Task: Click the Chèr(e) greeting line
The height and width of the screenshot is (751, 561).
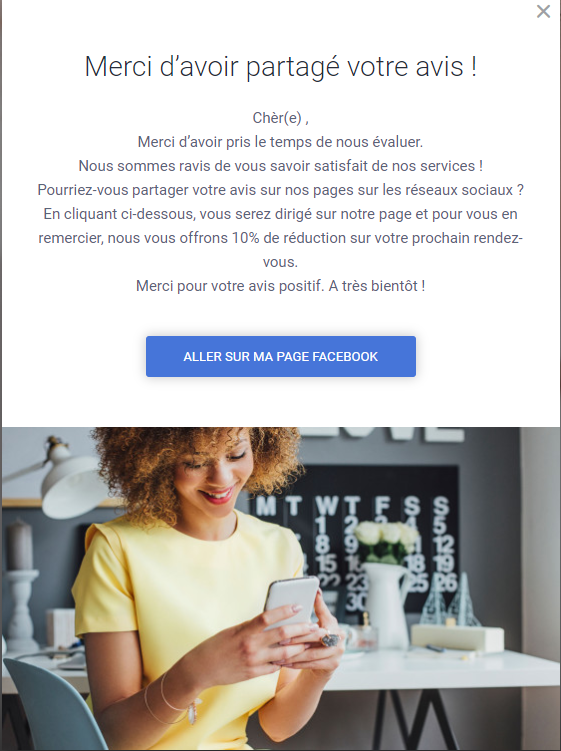Action: tap(281, 118)
